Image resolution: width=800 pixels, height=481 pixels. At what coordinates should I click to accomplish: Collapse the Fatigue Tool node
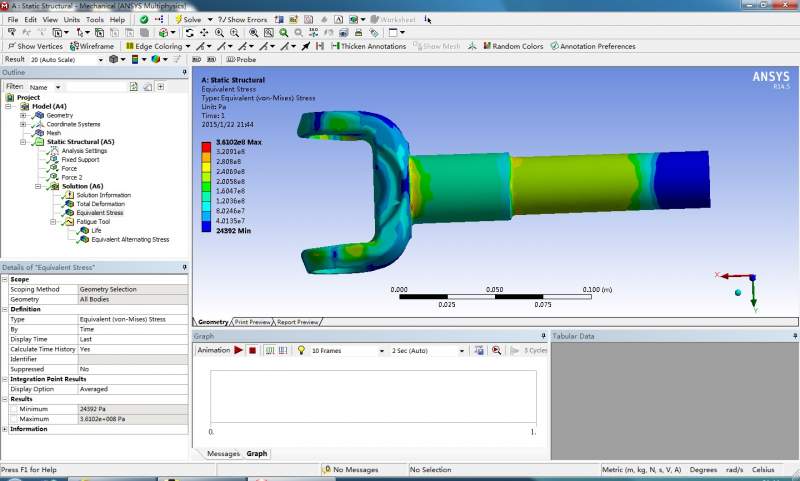click(x=53, y=222)
